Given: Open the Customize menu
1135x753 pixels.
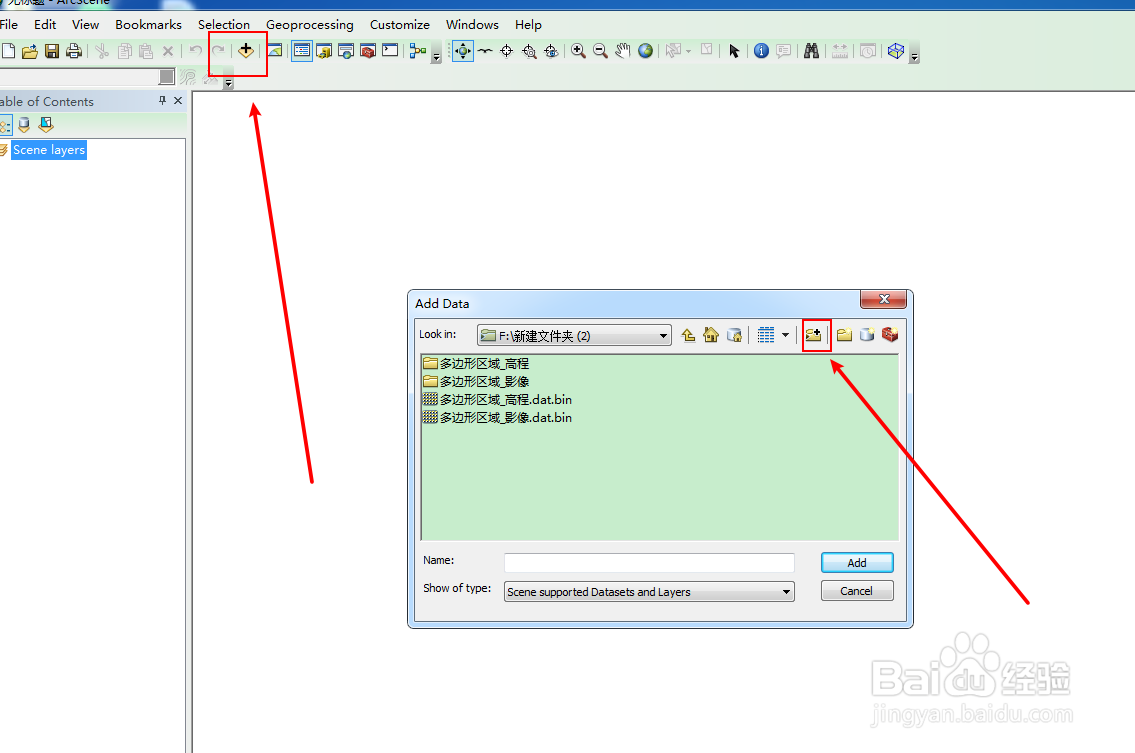Looking at the screenshot, I should pyautogui.click(x=400, y=25).
